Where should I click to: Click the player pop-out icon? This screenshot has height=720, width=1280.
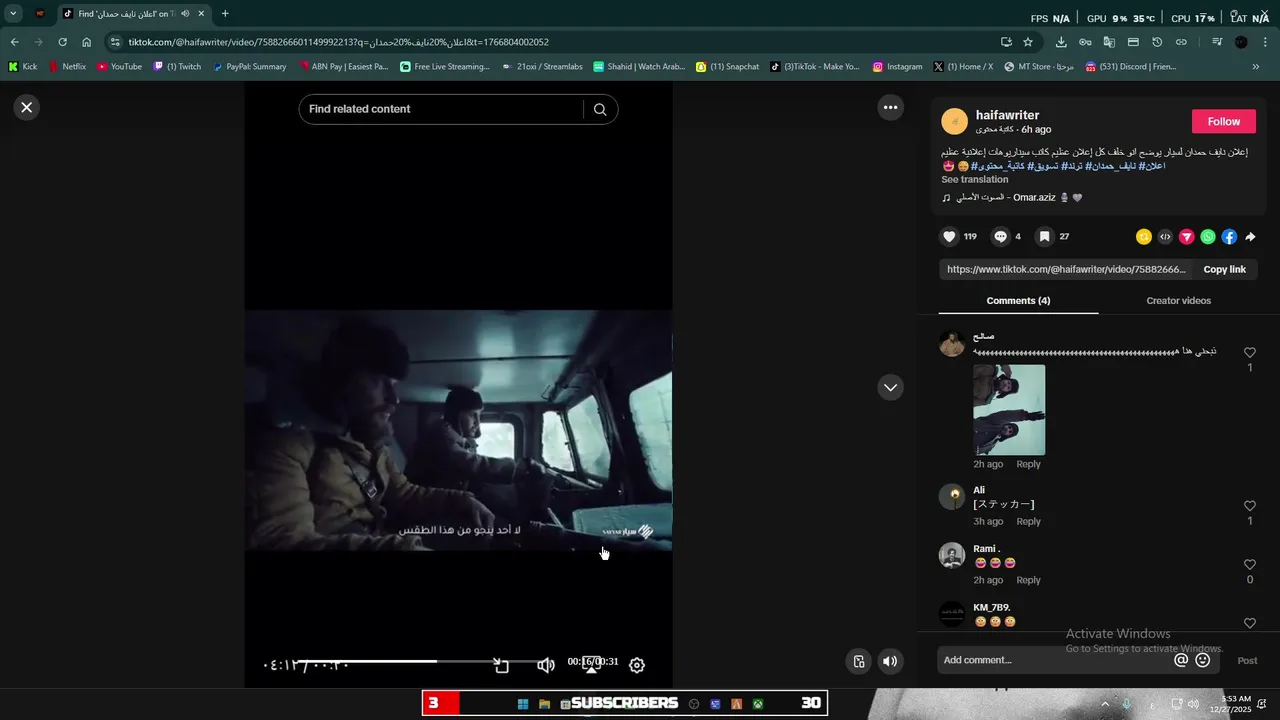pos(502,665)
